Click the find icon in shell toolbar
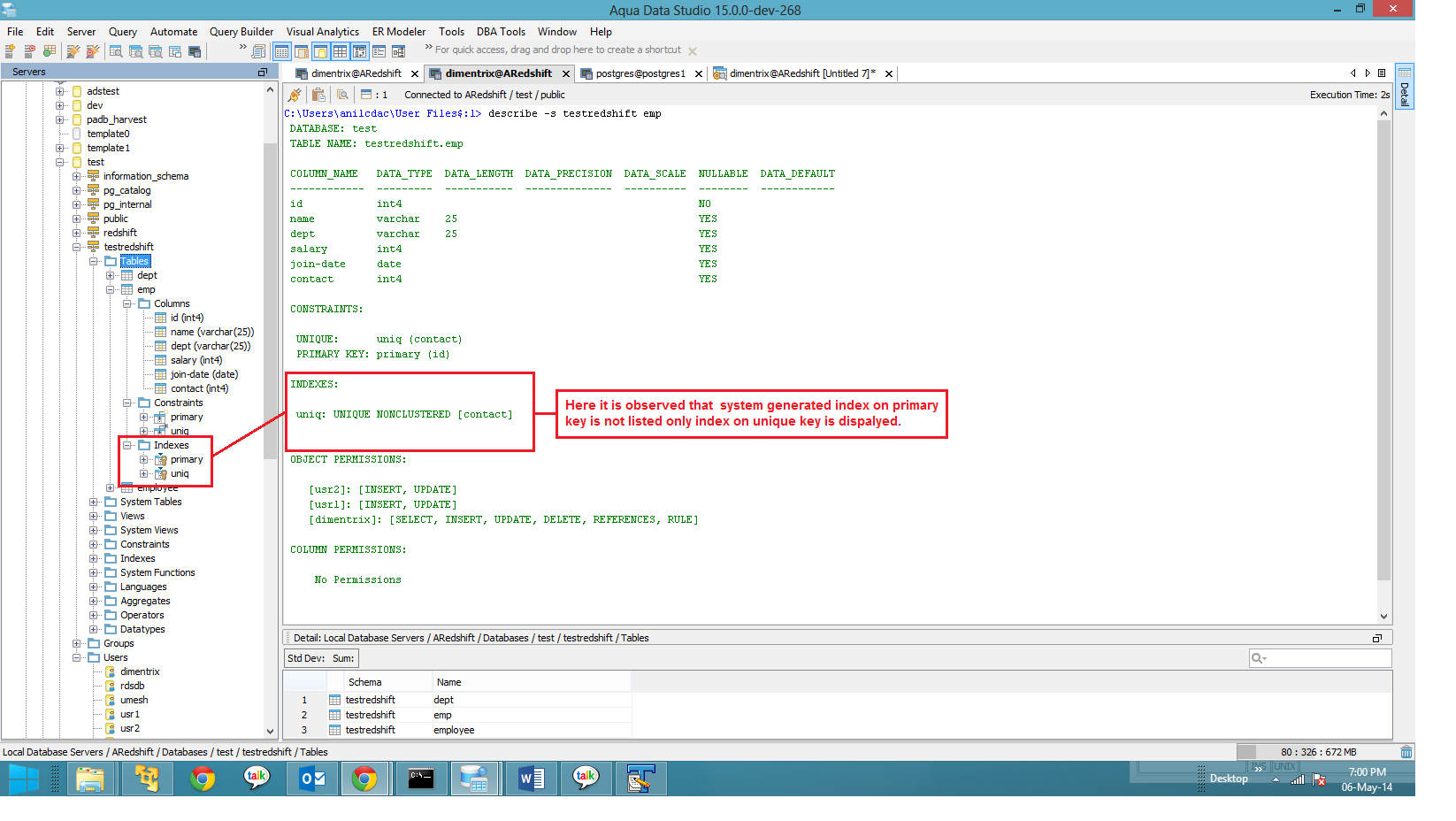 [342, 95]
